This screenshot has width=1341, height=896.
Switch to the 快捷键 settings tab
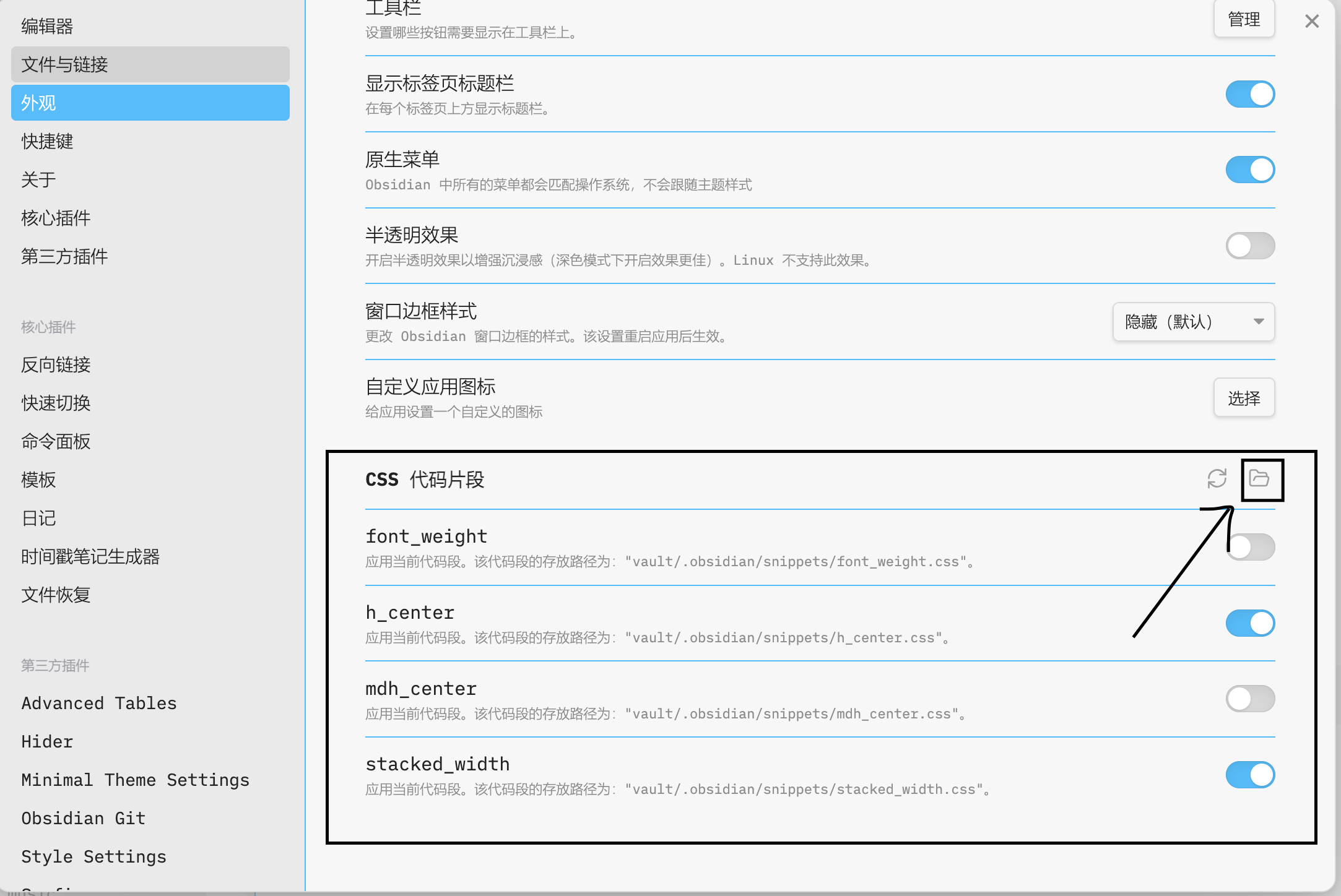[47, 141]
